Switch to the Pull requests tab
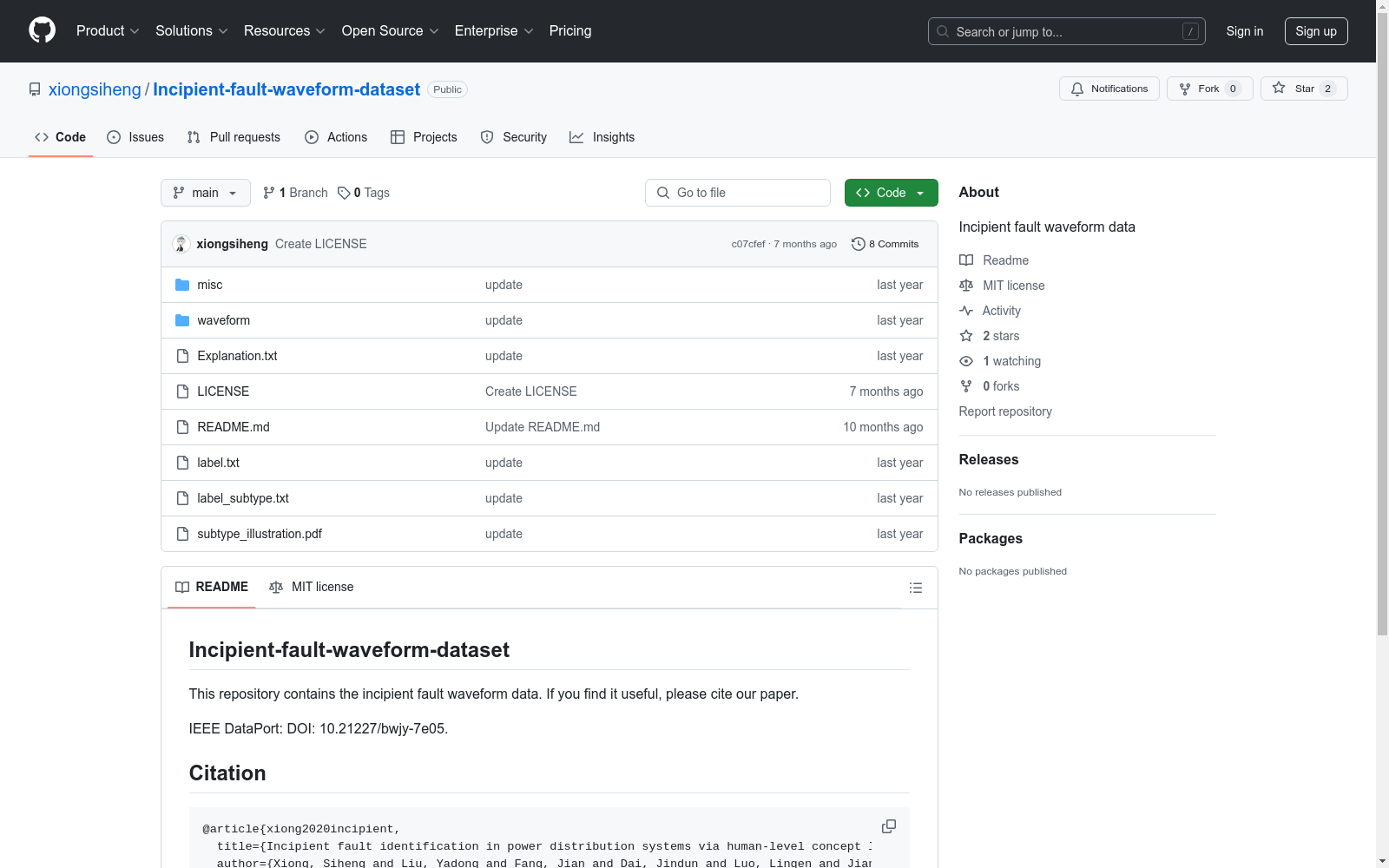The height and width of the screenshot is (868, 1389). (234, 137)
